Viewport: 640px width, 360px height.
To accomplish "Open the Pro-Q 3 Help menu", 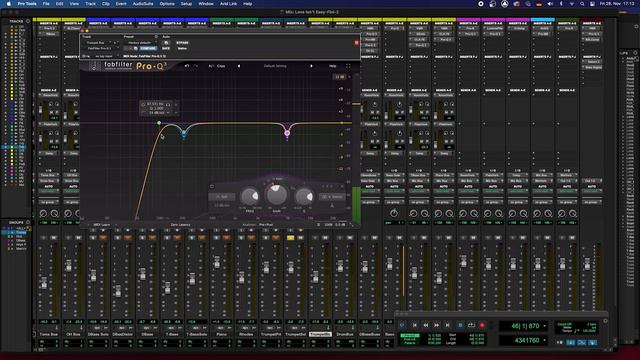I will 333,66.
